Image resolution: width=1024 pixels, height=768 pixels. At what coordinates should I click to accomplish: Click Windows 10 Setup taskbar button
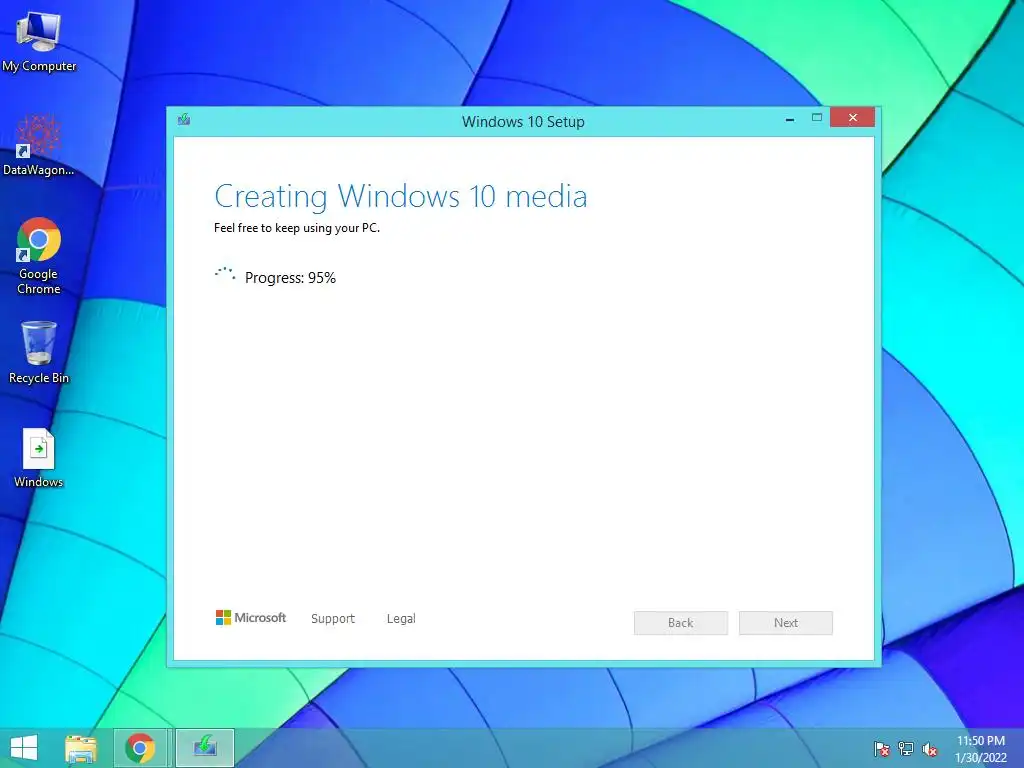[205, 748]
